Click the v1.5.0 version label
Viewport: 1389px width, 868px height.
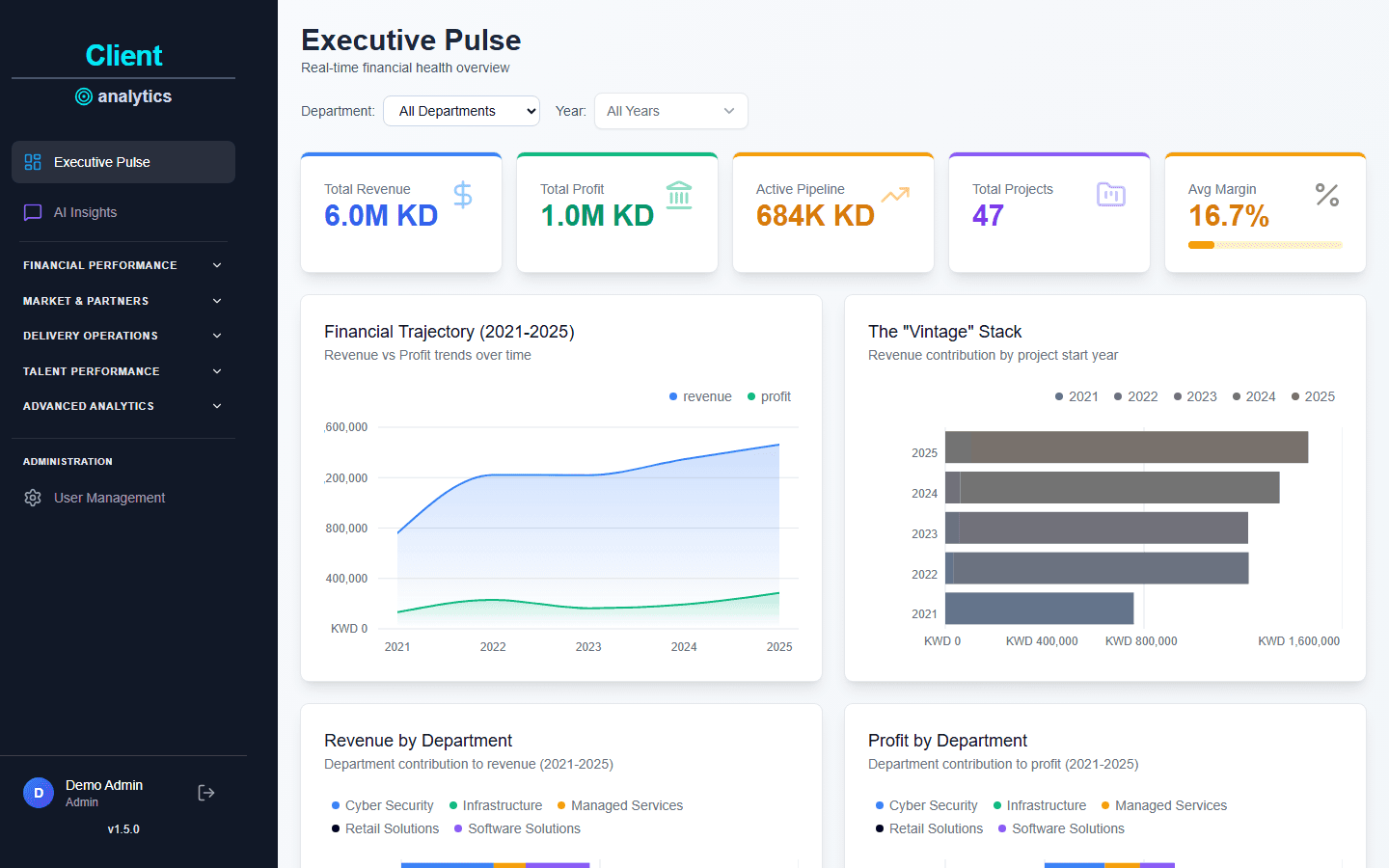pyautogui.click(x=123, y=829)
